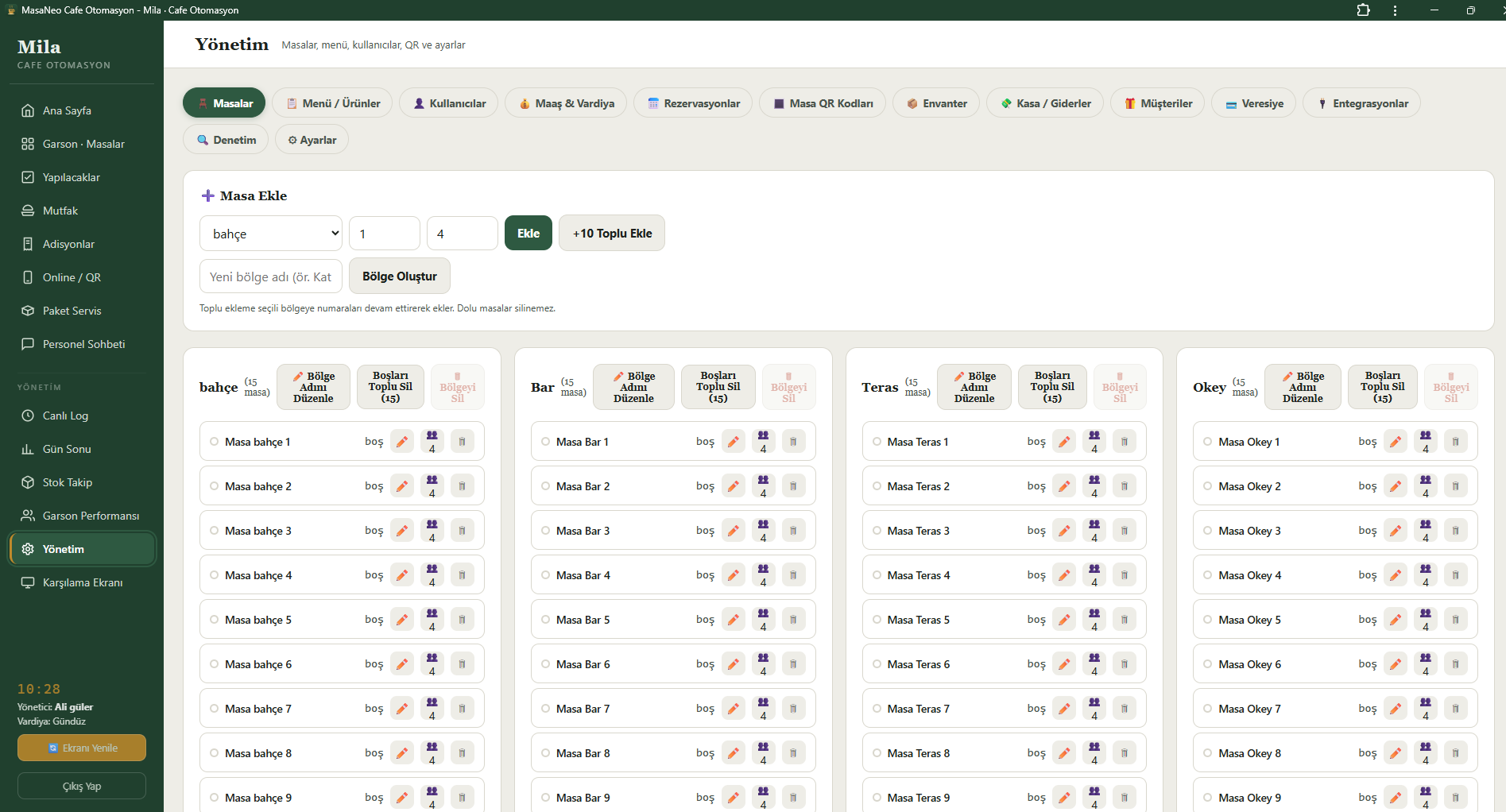Open the Rezervasyonlar tab
1506x812 pixels.
[693, 103]
